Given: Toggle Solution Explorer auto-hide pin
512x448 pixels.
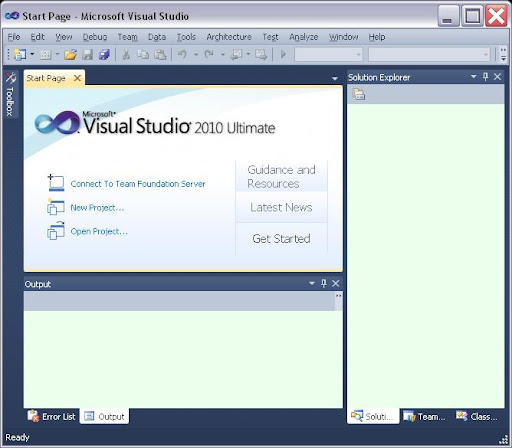Looking at the screenshot, I should [x=486, y=77].
